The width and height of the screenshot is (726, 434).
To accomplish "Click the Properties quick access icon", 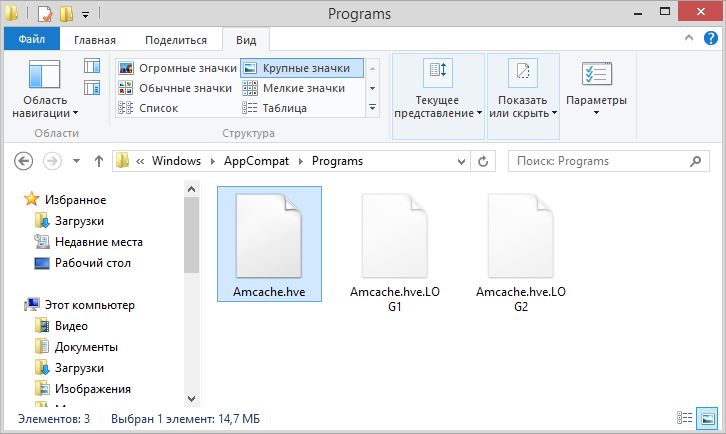I will click(x=45, y=14).
